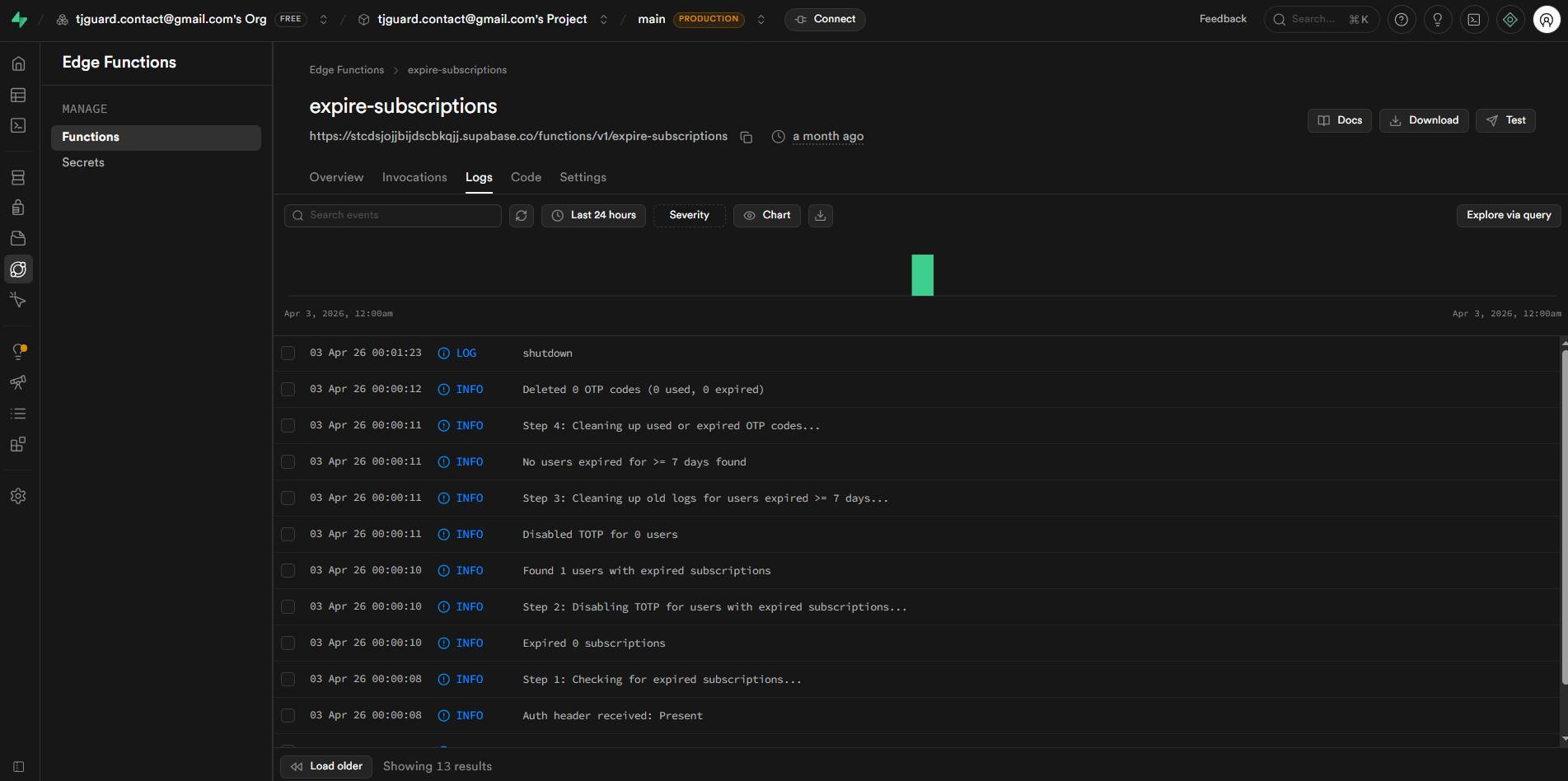Switch to the Invocations tab
This screenshot has height=781, width=1568.
414,177
